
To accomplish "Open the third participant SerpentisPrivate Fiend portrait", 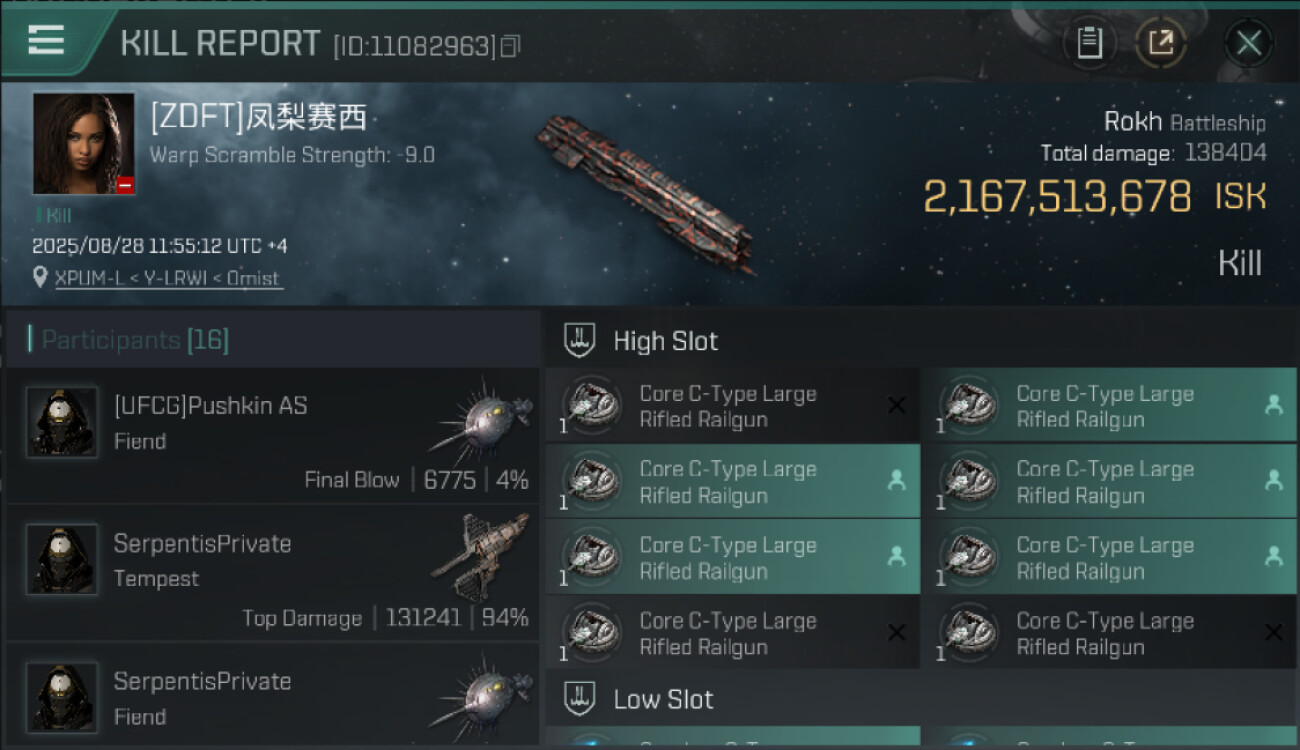I will pos(62,697).
